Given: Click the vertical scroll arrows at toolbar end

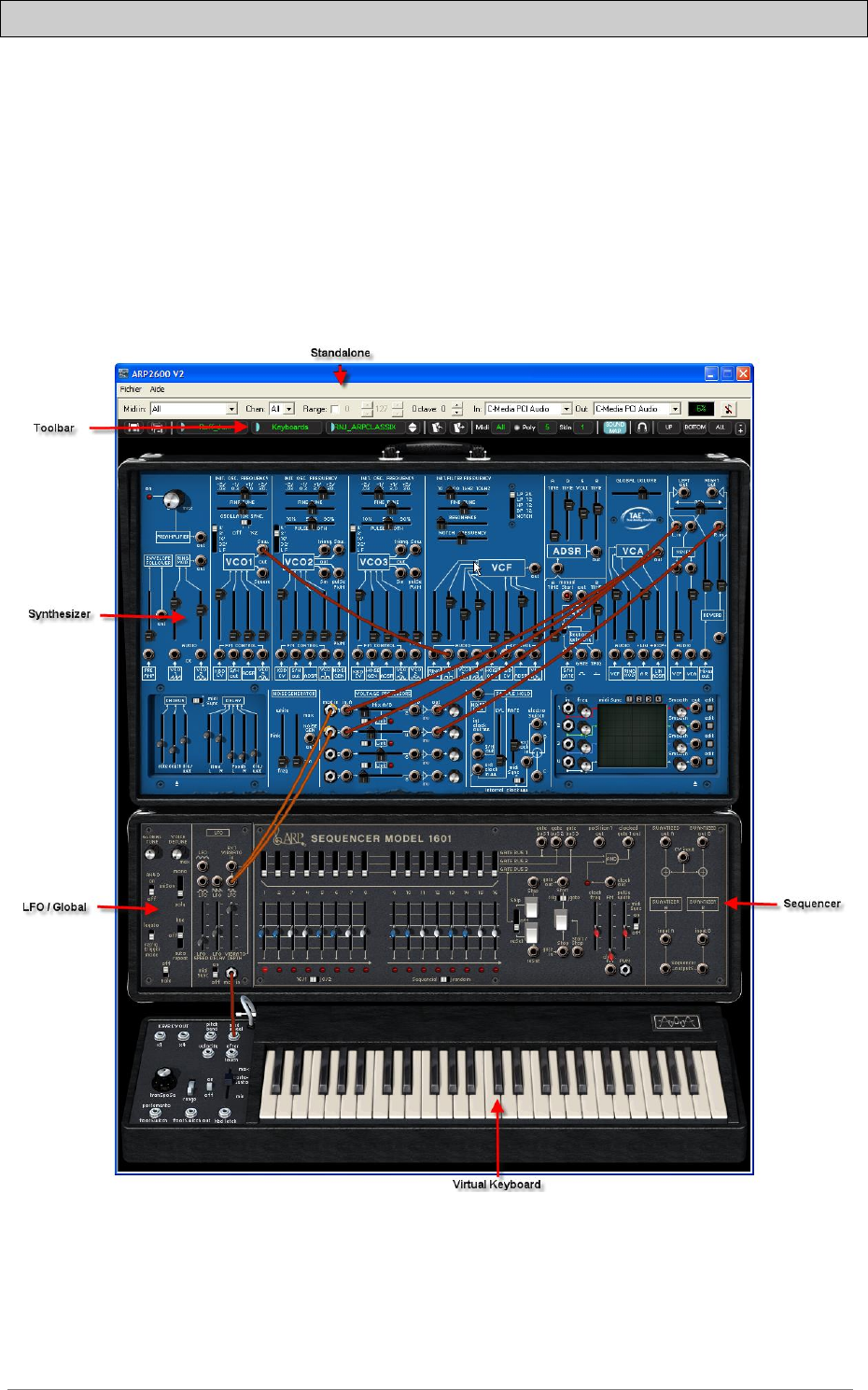Looking at the screenshot, I should coord(741,428).
